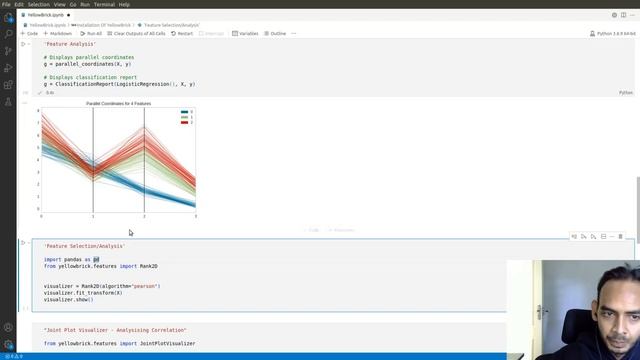Image resolution: width=640 pixels, height=360 pixels.
Task: Open the Manage gear in activity bar
Action: tap(8, 345)
